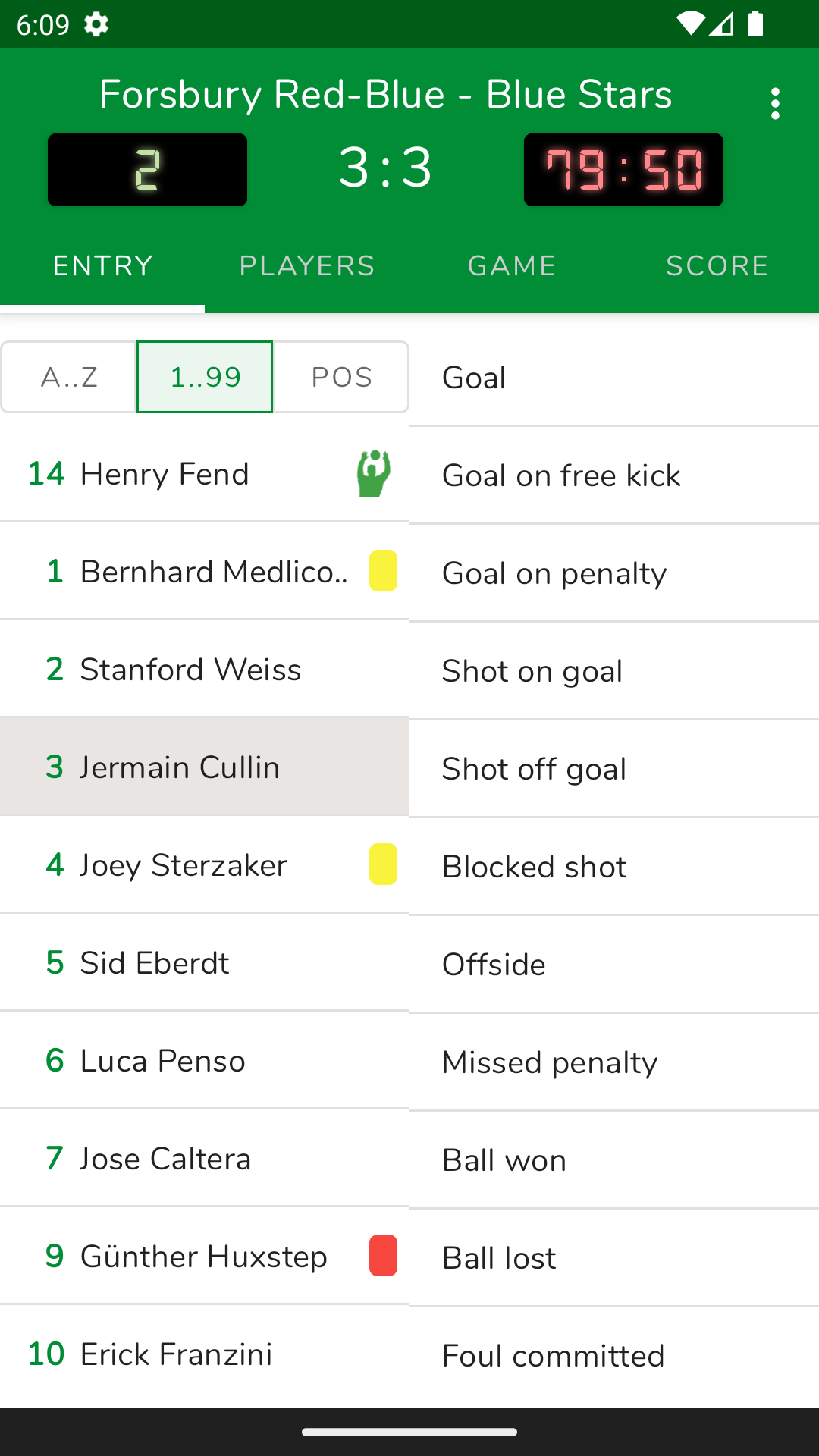The image size is (819, 1456).
Task: Go to the SCORE tab
Action: point(717,266)
